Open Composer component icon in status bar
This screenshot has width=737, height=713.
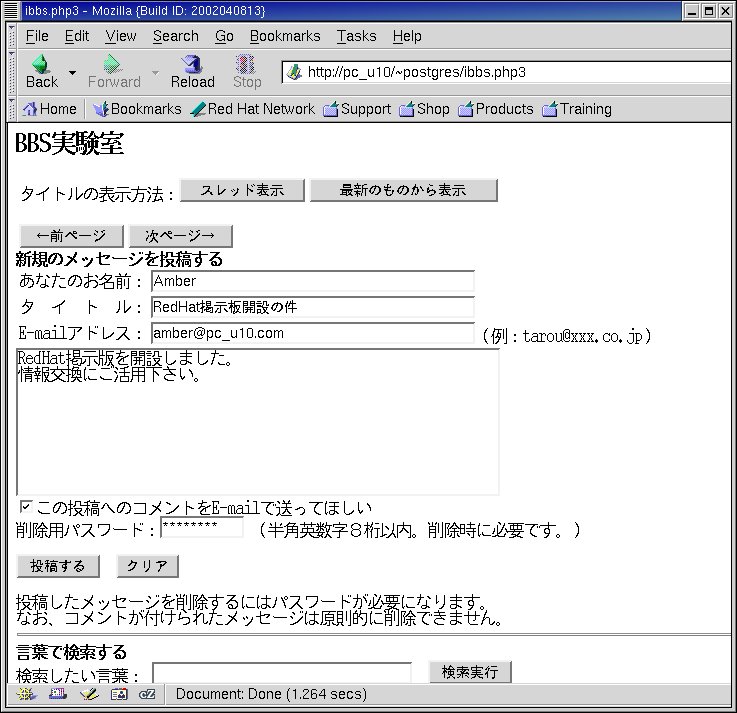89,694
